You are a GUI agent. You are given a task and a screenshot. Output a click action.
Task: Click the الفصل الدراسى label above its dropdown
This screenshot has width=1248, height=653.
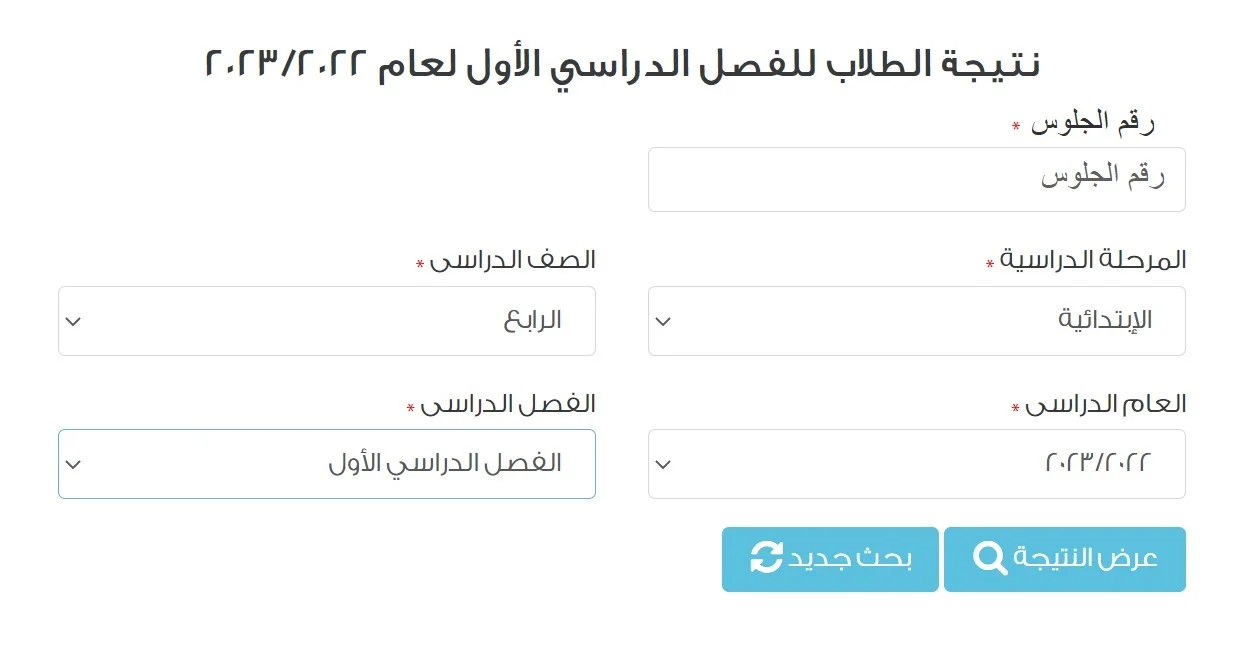click(509, 404)
